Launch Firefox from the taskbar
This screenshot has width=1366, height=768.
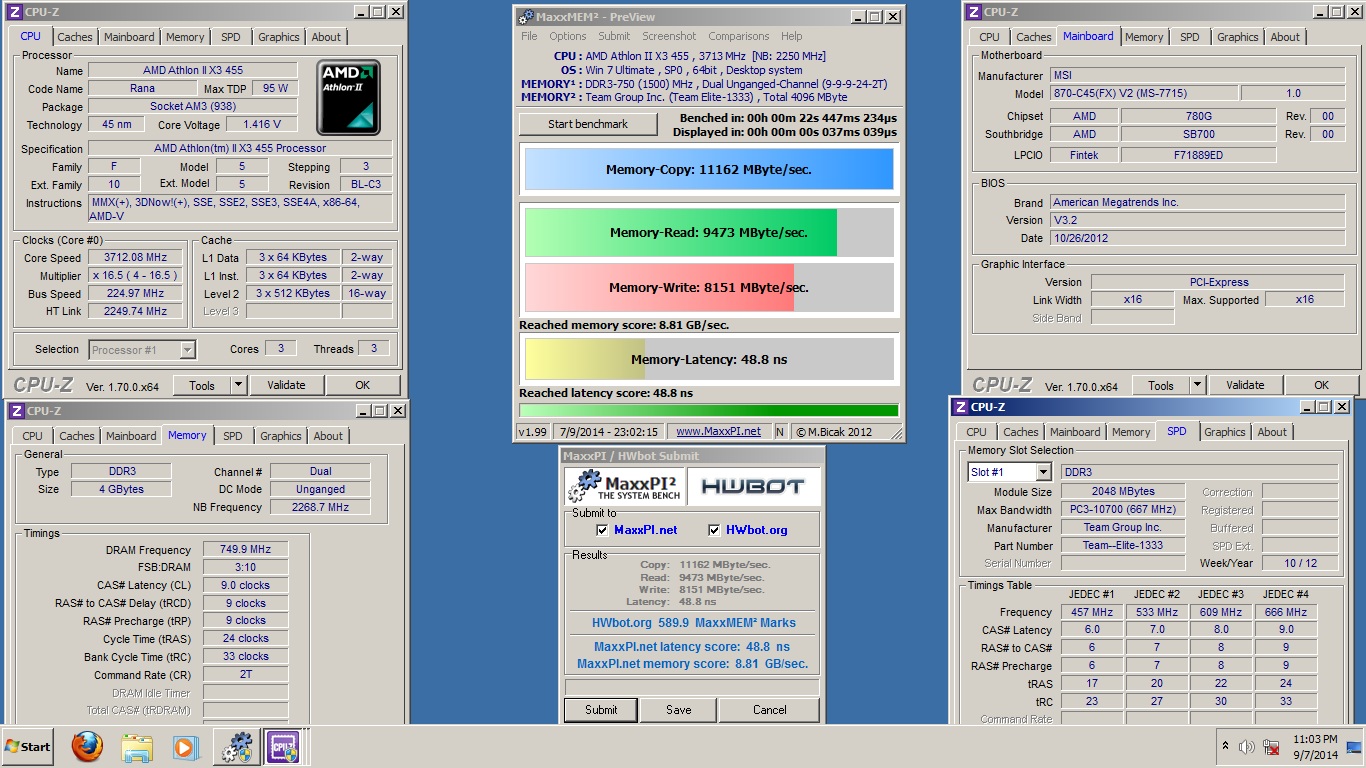click(x=88, y=747)
